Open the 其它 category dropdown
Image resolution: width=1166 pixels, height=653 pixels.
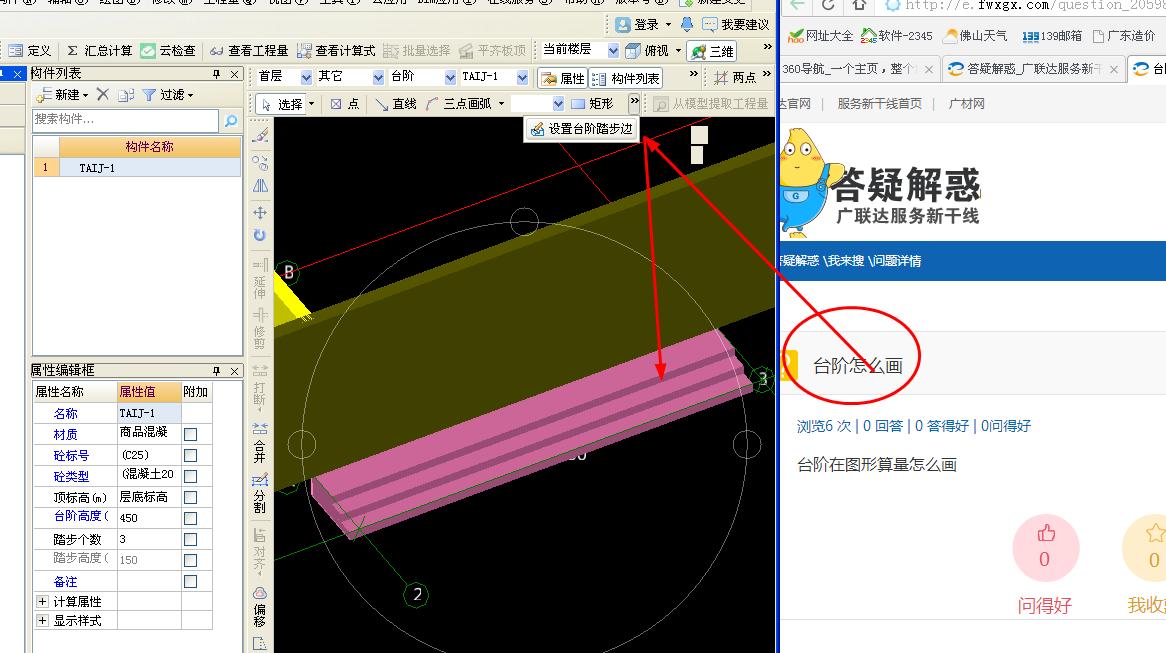(378, 77)
